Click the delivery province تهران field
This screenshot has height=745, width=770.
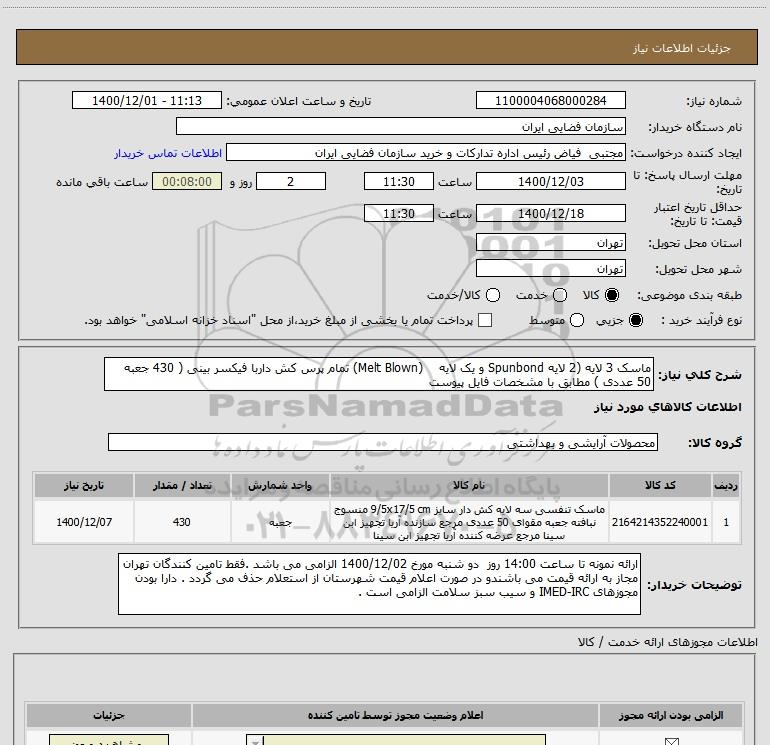550,243
